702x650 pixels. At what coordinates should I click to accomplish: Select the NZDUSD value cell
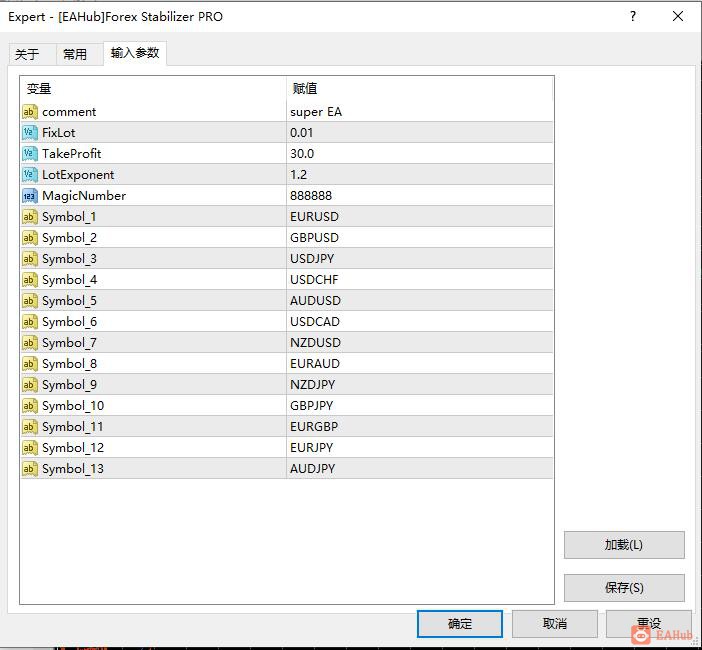tap(420, 342)
